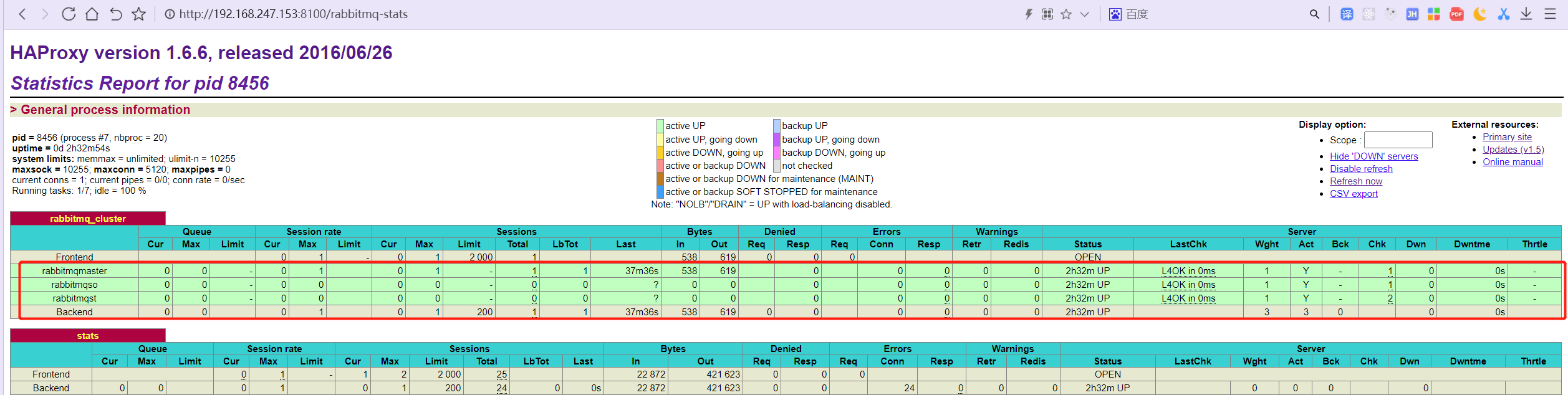Click the site info icon before the URL
1568x395 pixels.
click(169, 14)
